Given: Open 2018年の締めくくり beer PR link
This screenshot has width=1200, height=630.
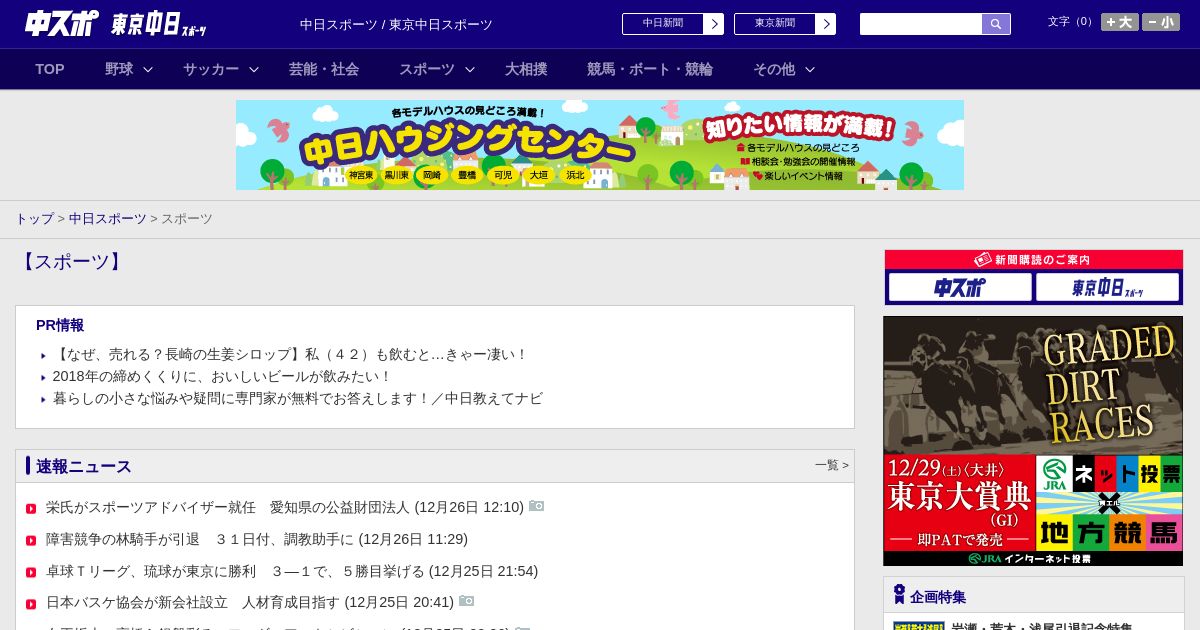Looking at the screenshot, I should [x=222, y=376].
